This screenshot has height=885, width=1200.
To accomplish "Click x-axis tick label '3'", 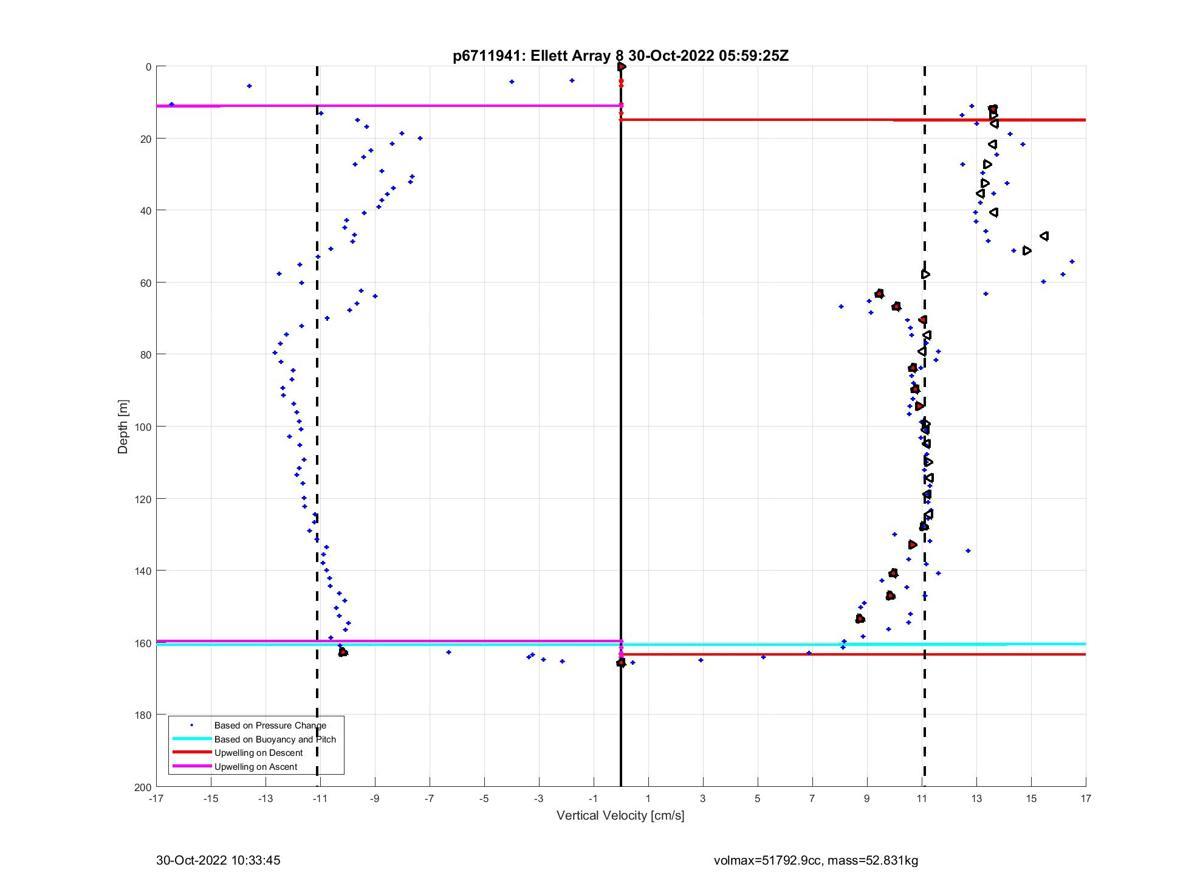I will click(703, 798).
